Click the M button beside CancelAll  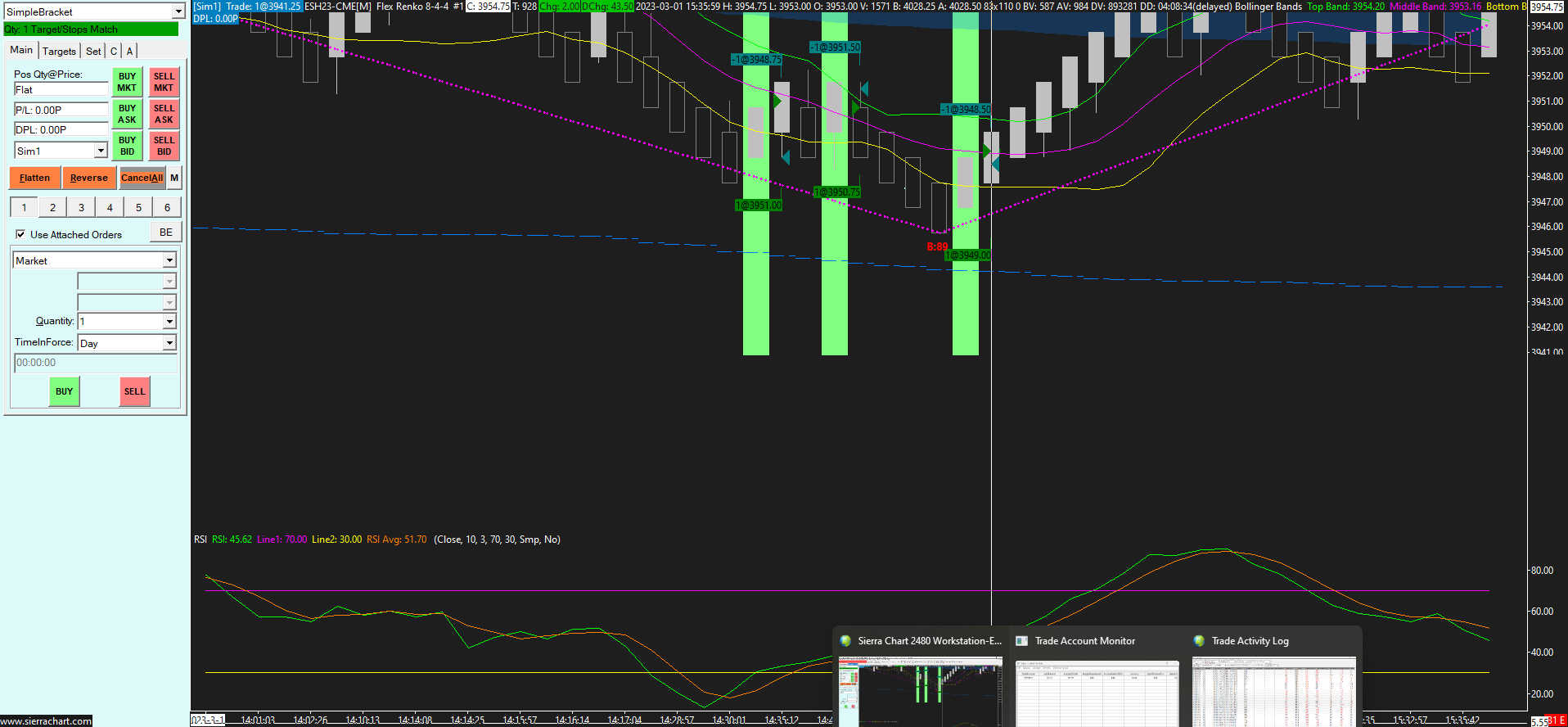pos(174,178)
